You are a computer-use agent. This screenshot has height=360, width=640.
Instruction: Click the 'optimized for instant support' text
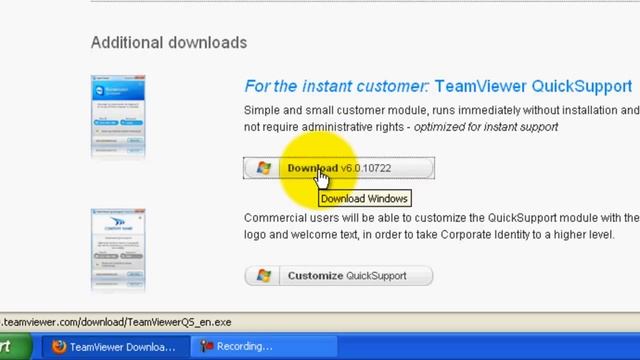(486, 127)
